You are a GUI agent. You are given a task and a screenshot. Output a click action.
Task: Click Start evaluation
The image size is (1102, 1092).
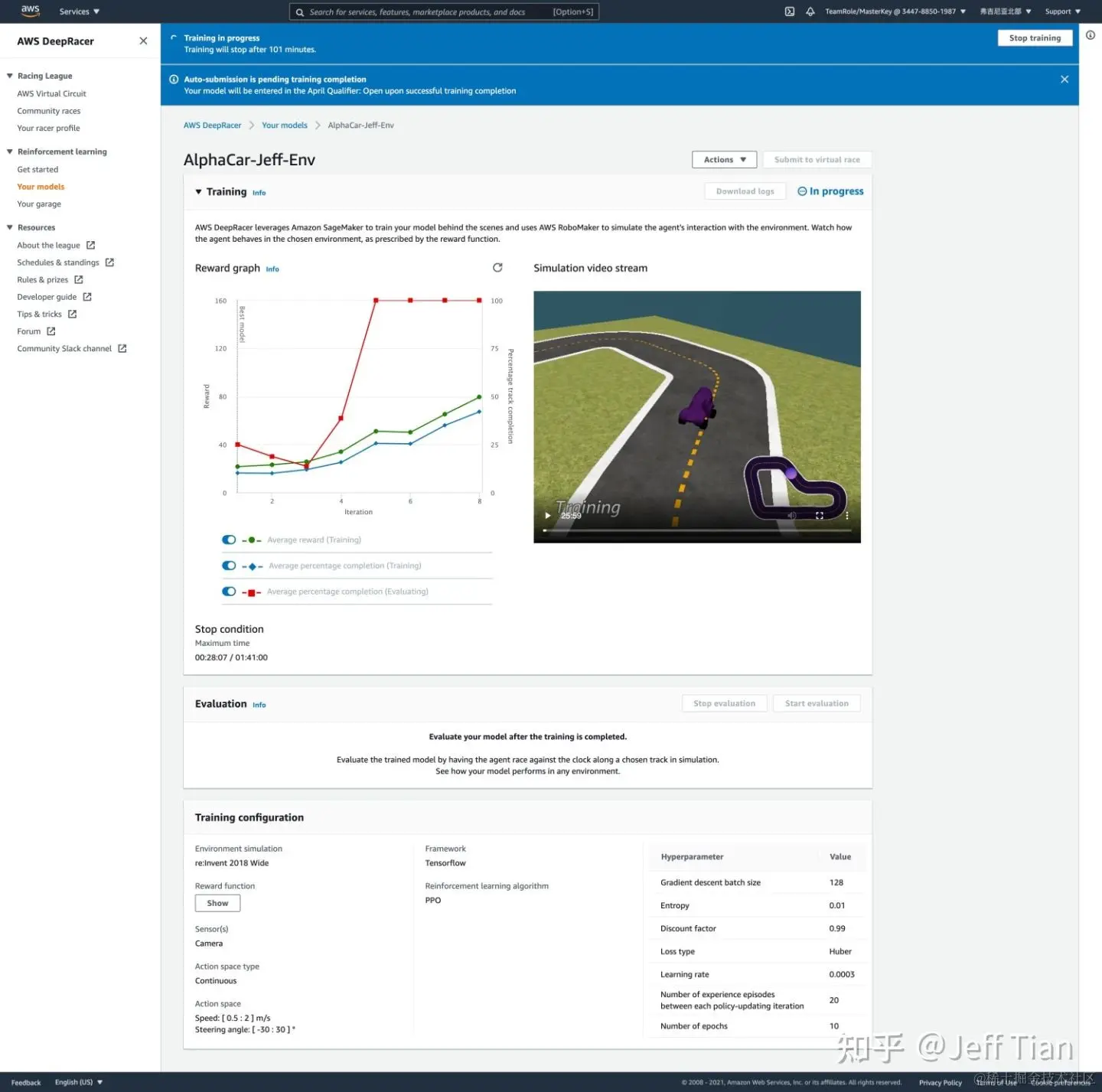[817, 704]
